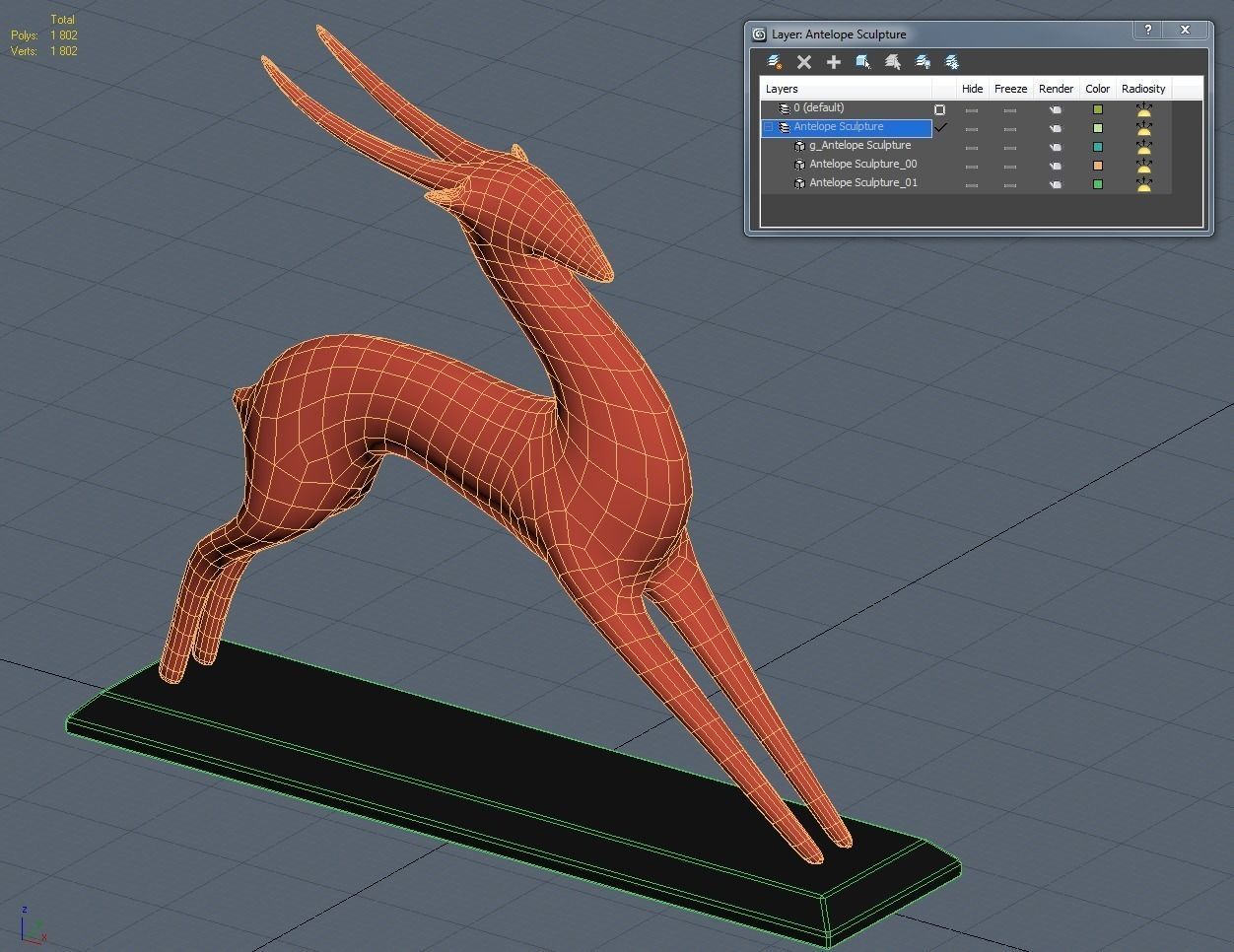This screenshot has height=952, width=1234.
Task: Toggle radiosity for Antelope Sculpture_01
Action: [1143, 184]
